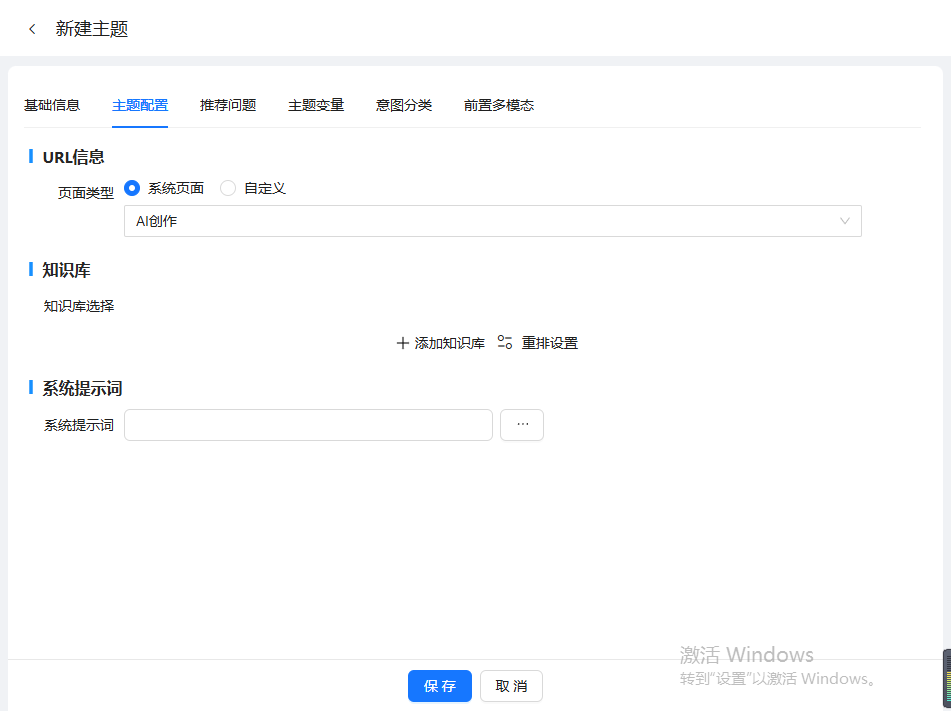Switch to the 基础信息 tab

pyautogui.click(x=52, y=105)
